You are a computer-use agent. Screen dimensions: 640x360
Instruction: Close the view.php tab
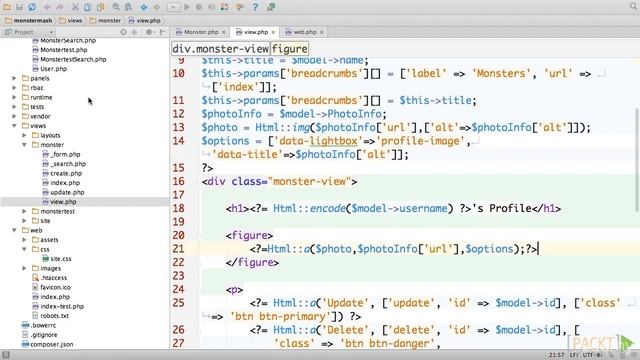coord(273,32)
